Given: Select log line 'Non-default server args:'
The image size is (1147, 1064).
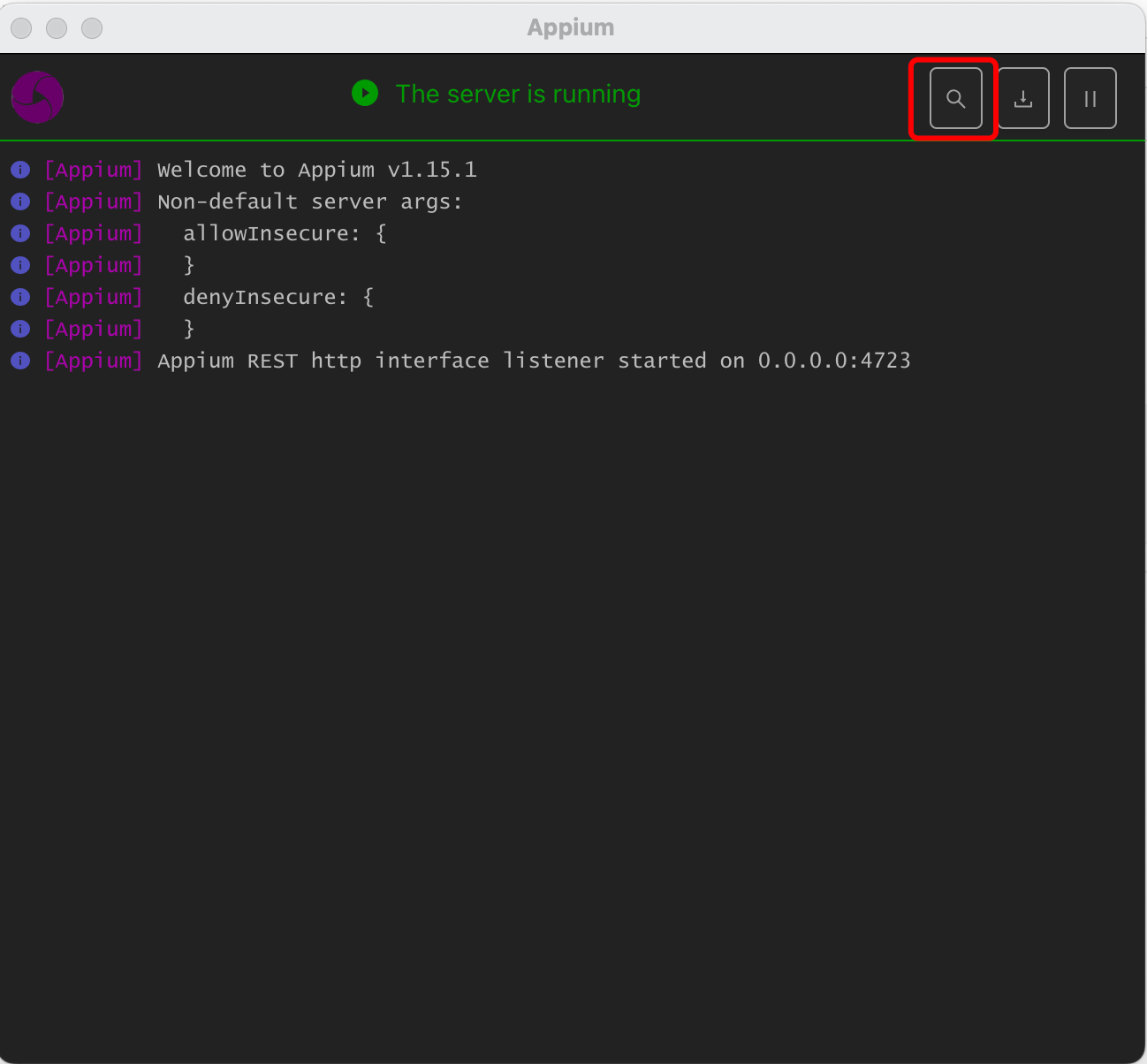Looking at the screenshot, I should pyautogui.click(x=310, y=201).
